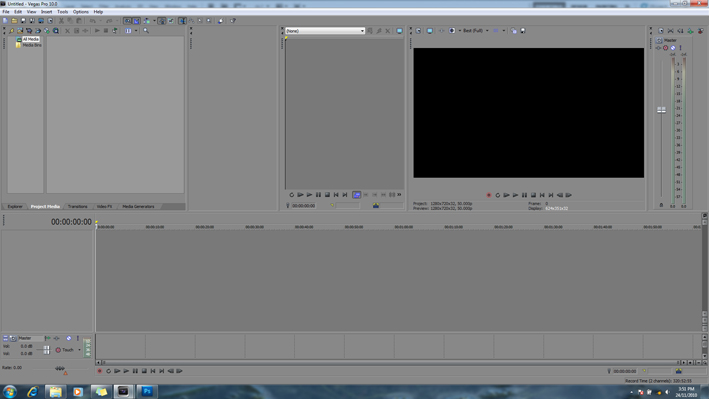Screen dimensions: 709x399
Task: Click the Undo arrow icon
Action: pyautogui.click(x=92, y=21)
